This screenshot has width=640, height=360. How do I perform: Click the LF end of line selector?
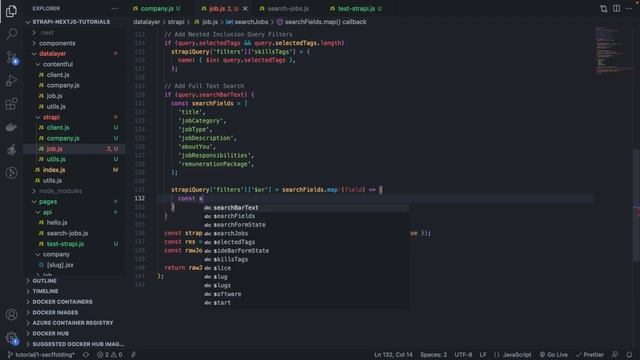[x=483, y=355]
